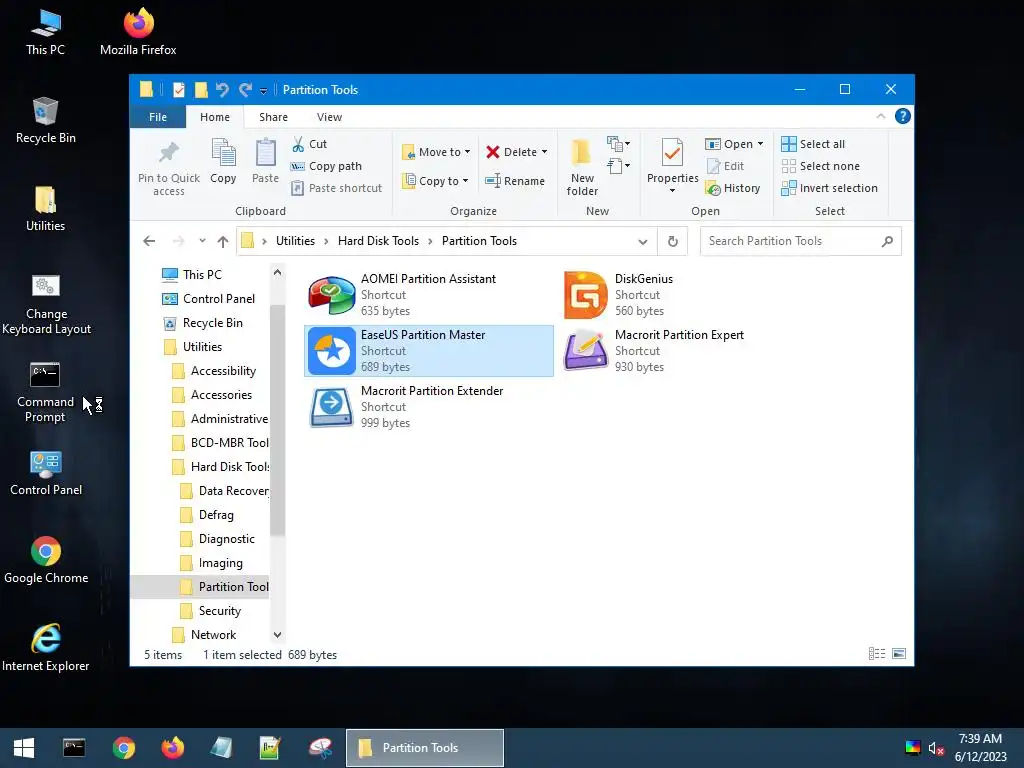Expand the Open dropdown arrow
Image resolution: width=1024 pixels, height=768 pixels.
pos(760,144)
